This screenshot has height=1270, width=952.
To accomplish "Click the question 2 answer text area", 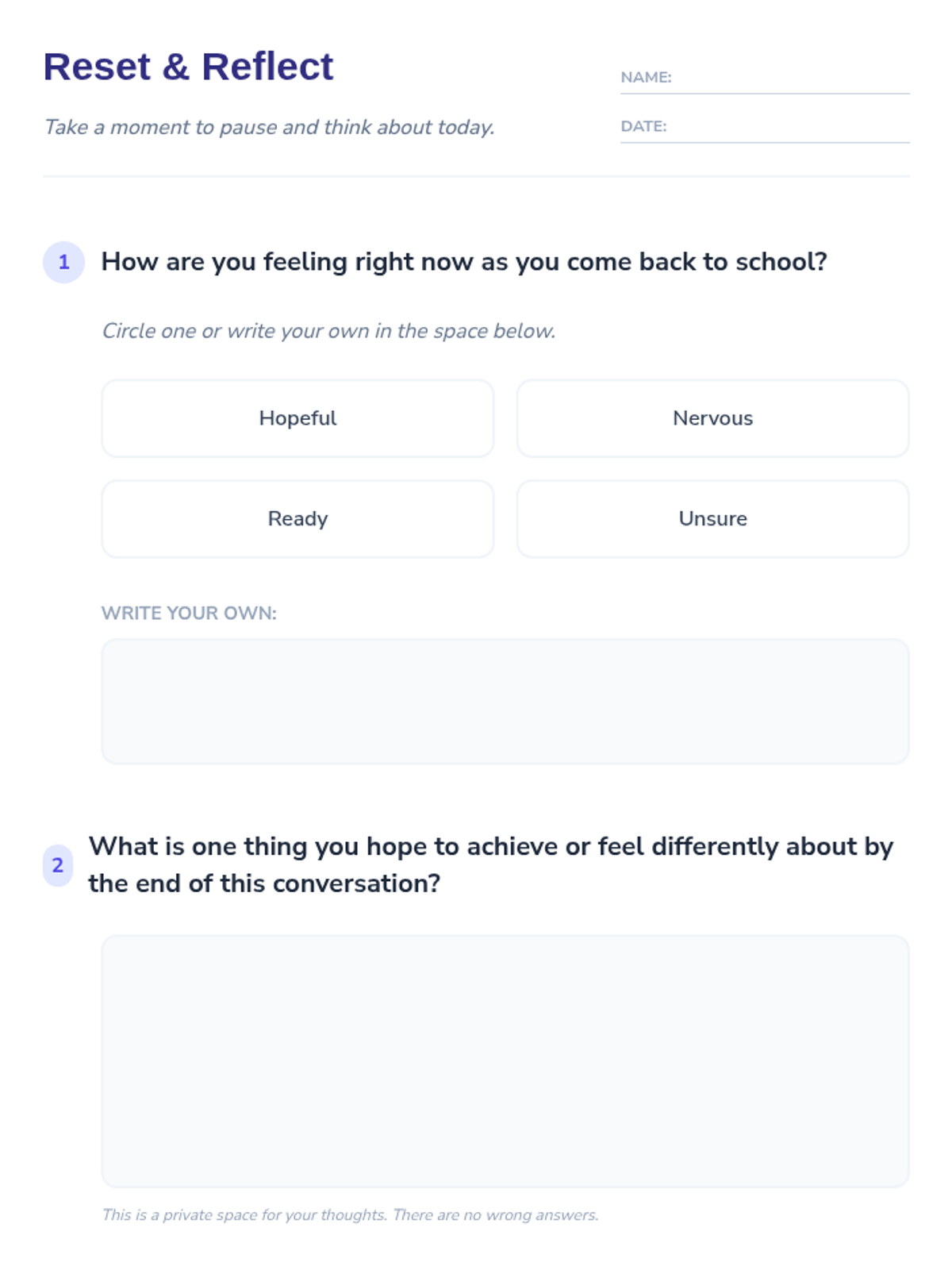I will tap(505, 1061).
